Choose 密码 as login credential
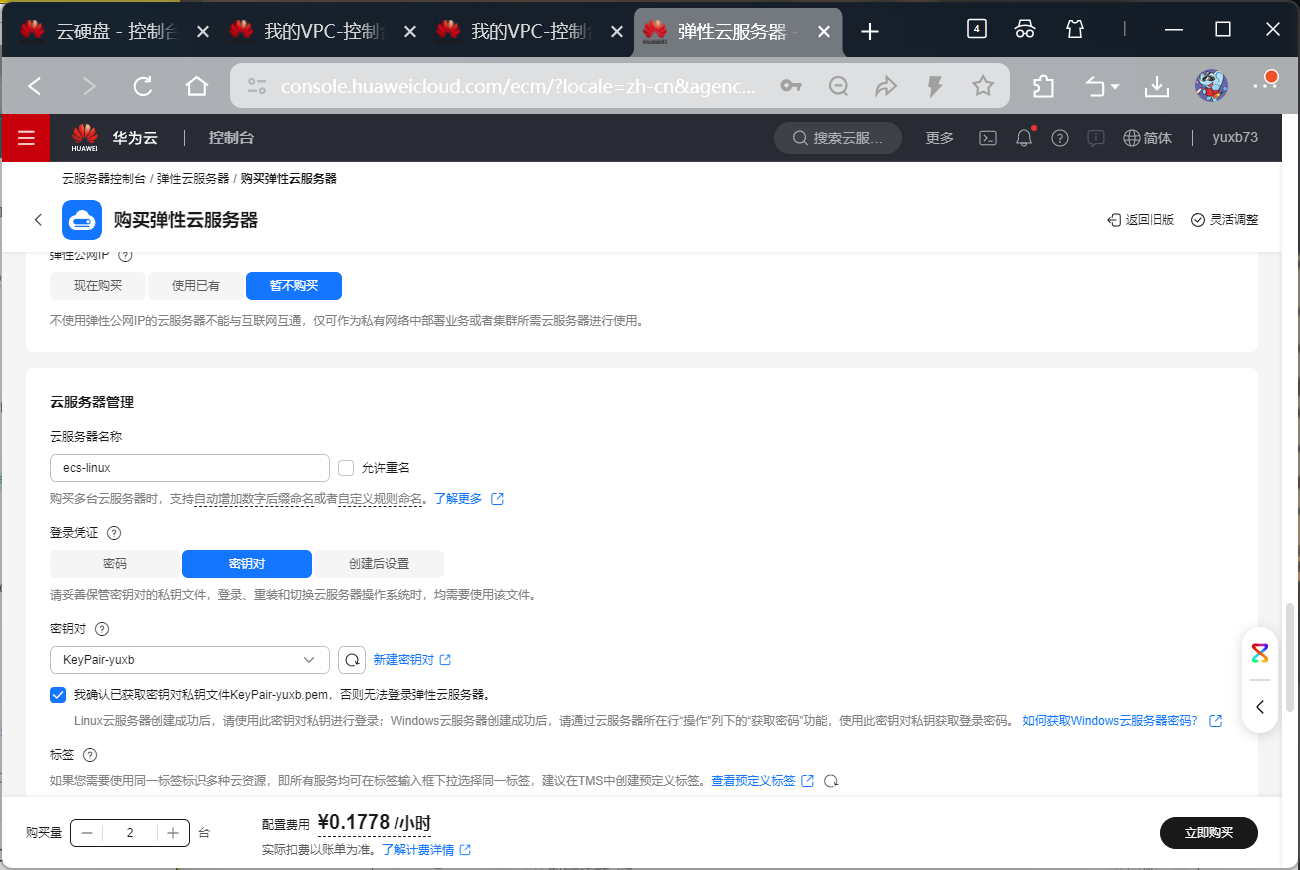The height and width of the screenshot is (870, 1300). click(x=115, y=564)
